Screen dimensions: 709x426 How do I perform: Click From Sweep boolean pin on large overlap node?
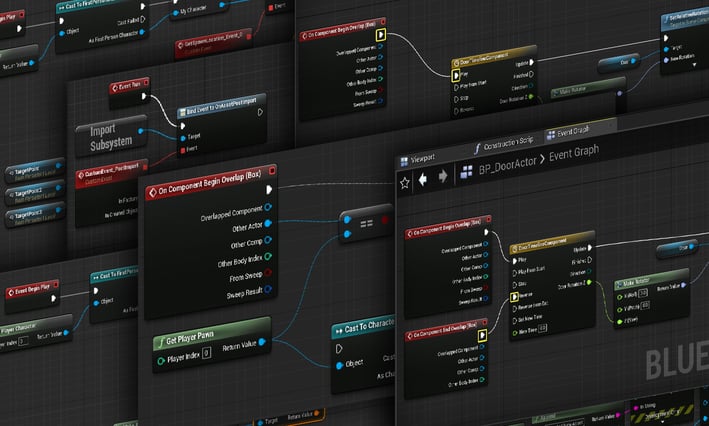[268, 272]
